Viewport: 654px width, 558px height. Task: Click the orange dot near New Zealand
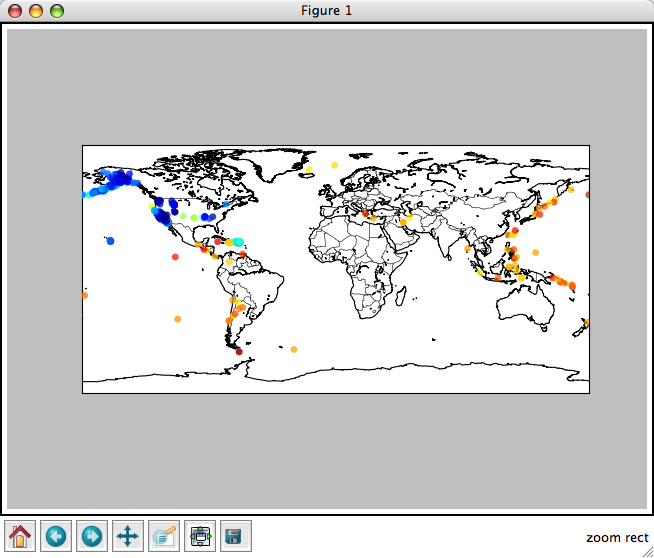pos(586,322)
